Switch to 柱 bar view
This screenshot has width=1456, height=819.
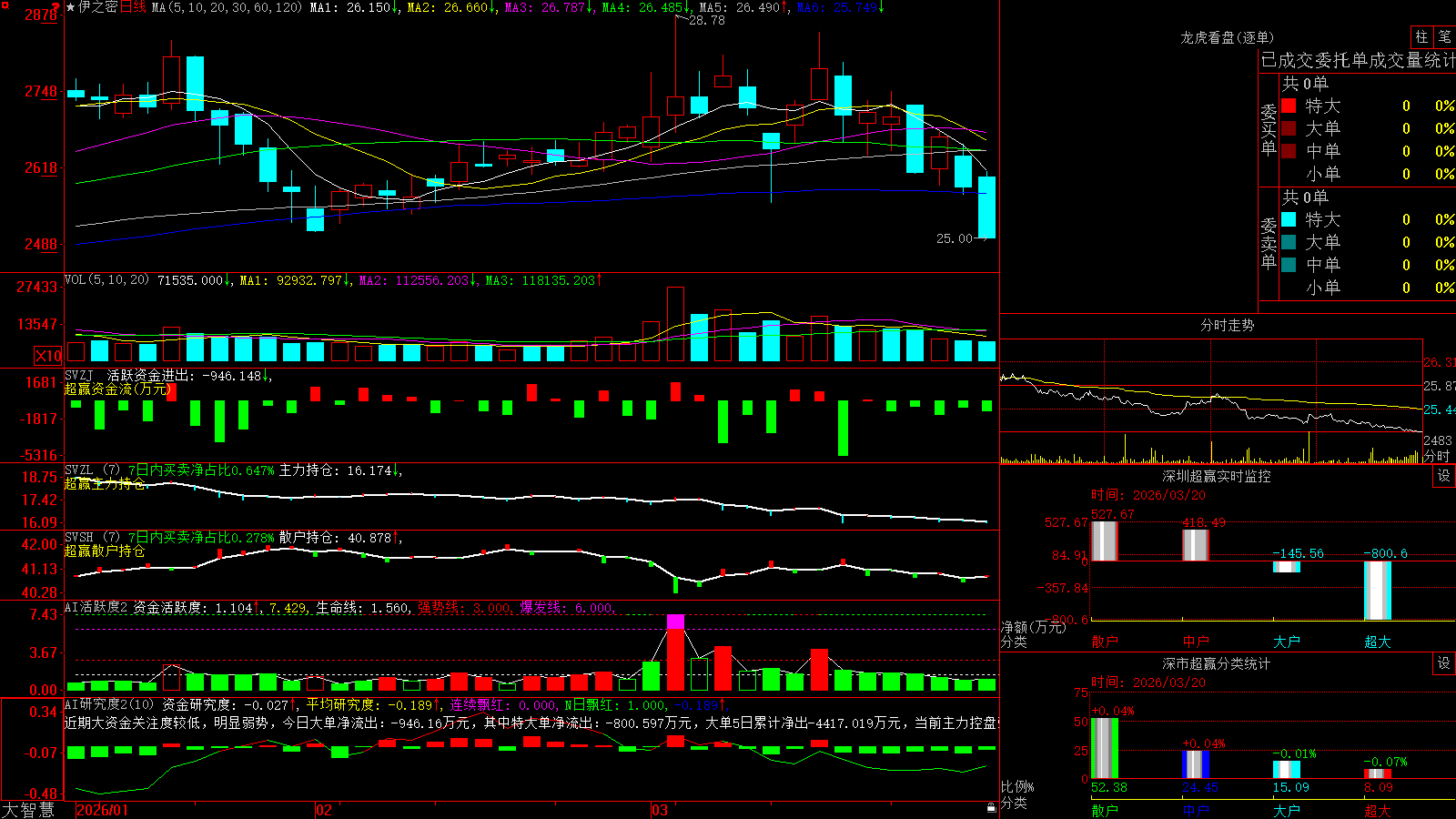(1421, 36)
